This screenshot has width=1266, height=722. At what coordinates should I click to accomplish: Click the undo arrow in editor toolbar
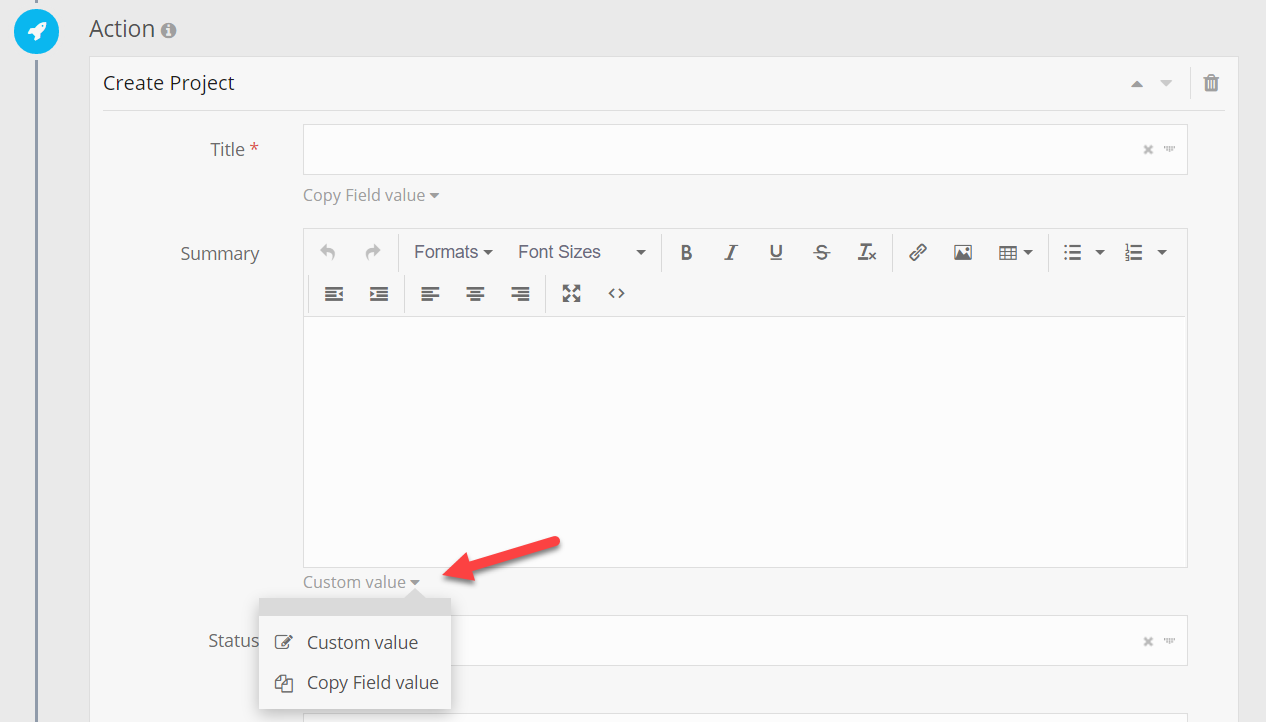point(328,252)
